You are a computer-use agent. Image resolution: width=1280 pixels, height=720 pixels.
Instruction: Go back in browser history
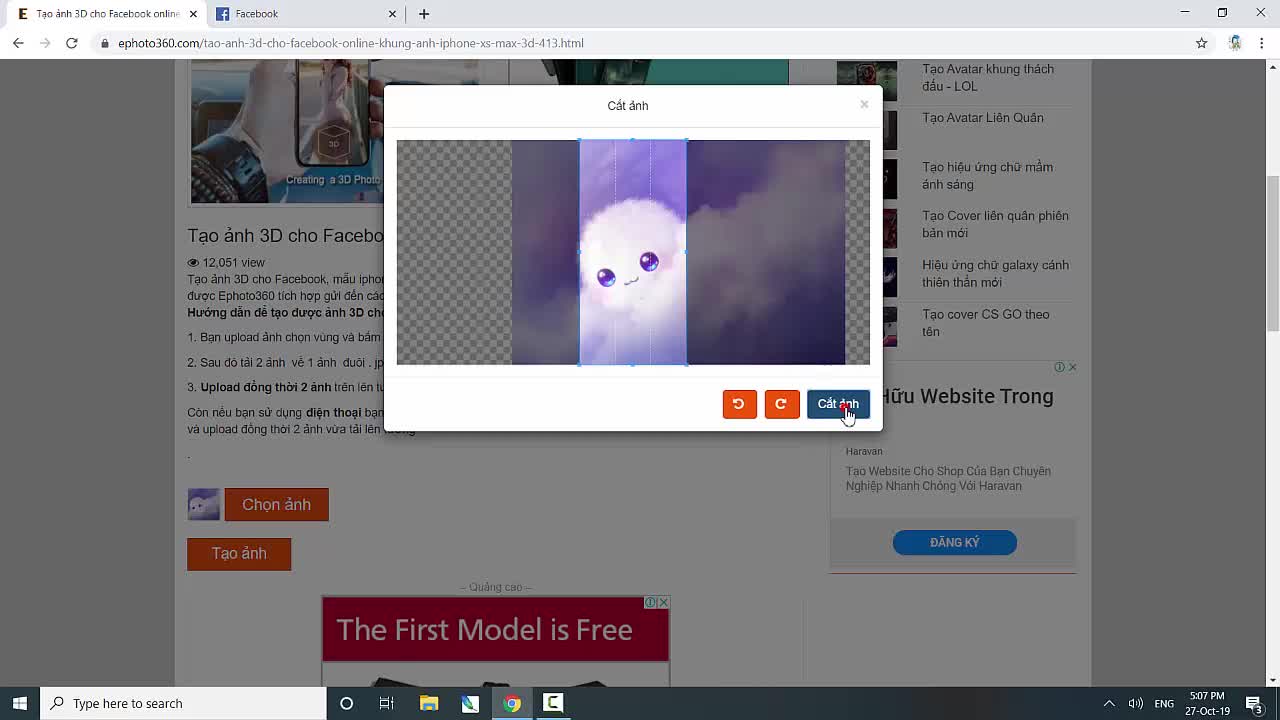coord(18,43)
